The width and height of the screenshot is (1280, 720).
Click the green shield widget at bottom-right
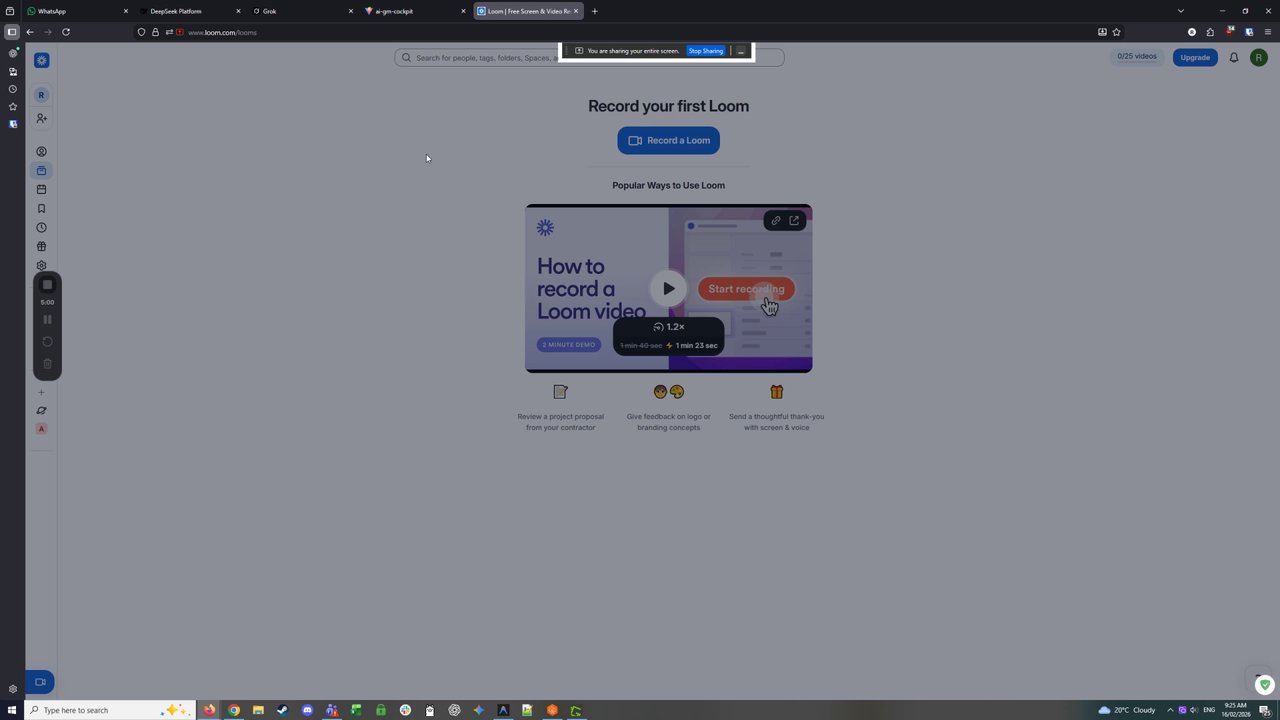(1265, 685)
